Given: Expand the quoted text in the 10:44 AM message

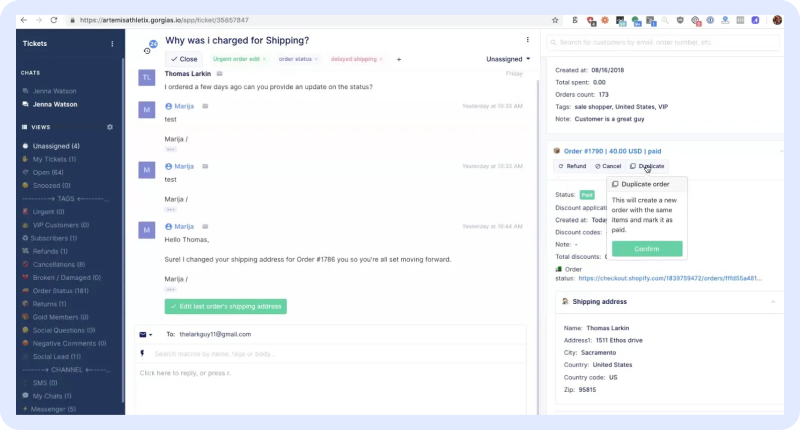Looking at the screenshot, I should pyautogui.click(x=170, y=290).
